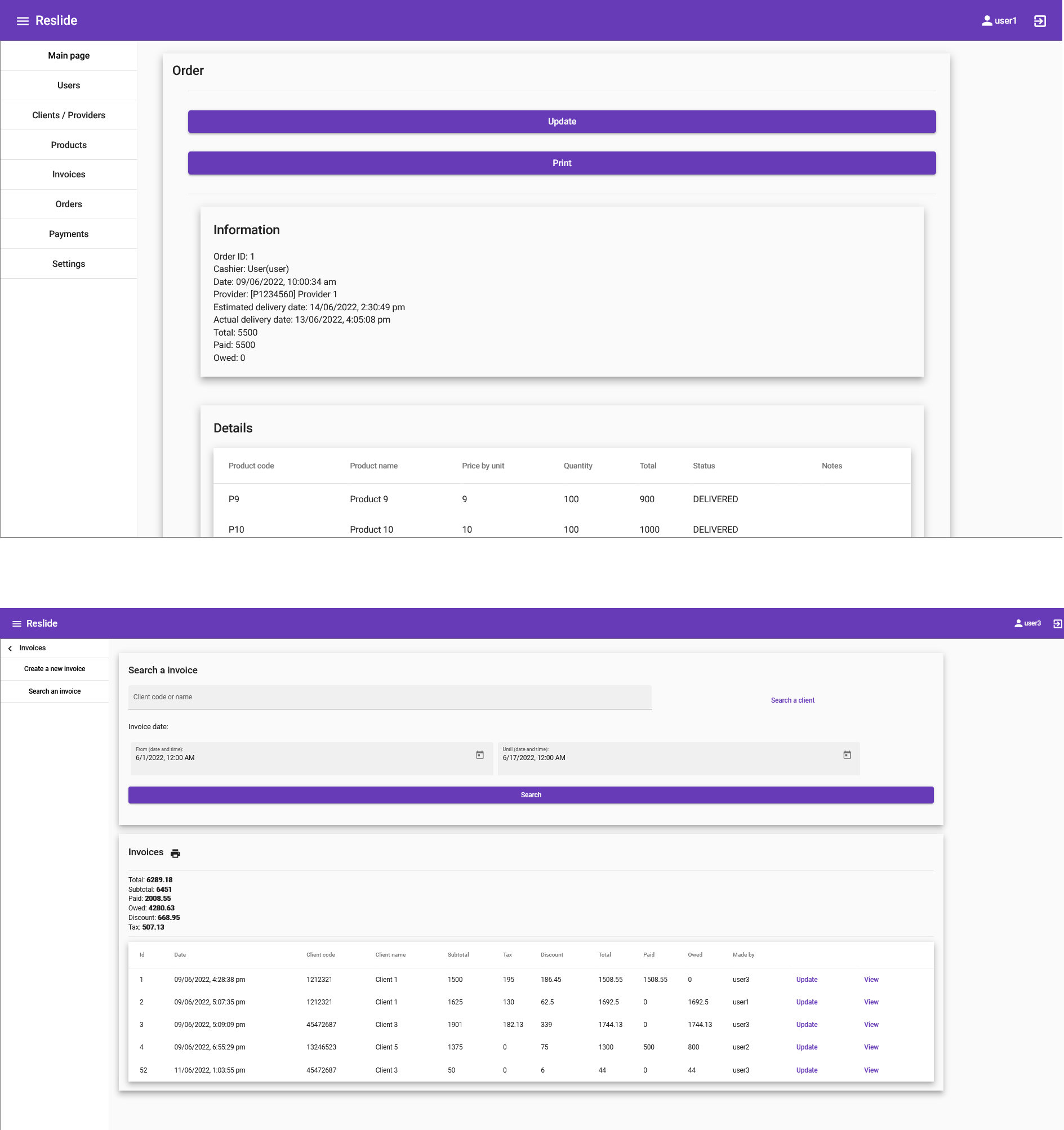Click the View link for invoice 1

click(x=871, y=979)
